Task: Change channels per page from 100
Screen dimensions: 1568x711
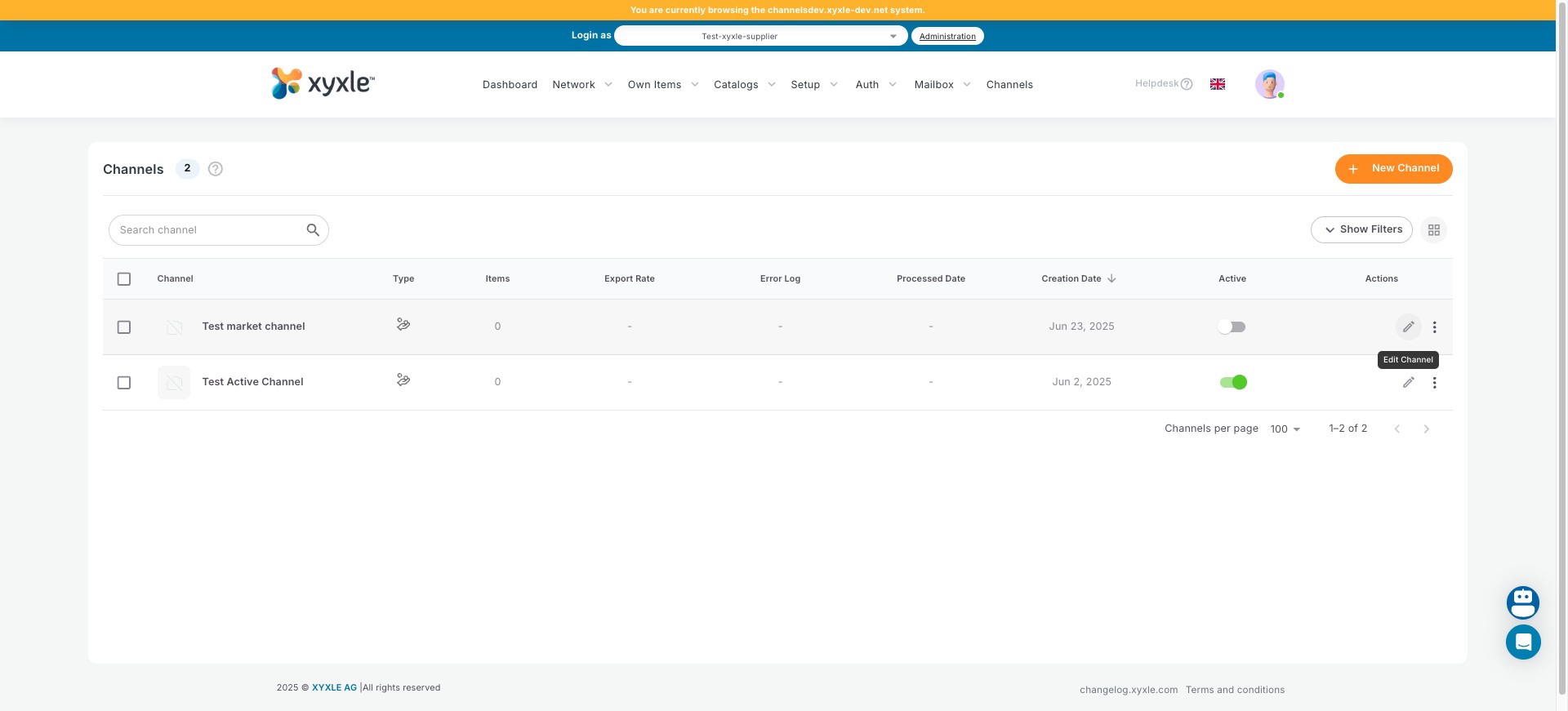Action: tap(1285, 429)
